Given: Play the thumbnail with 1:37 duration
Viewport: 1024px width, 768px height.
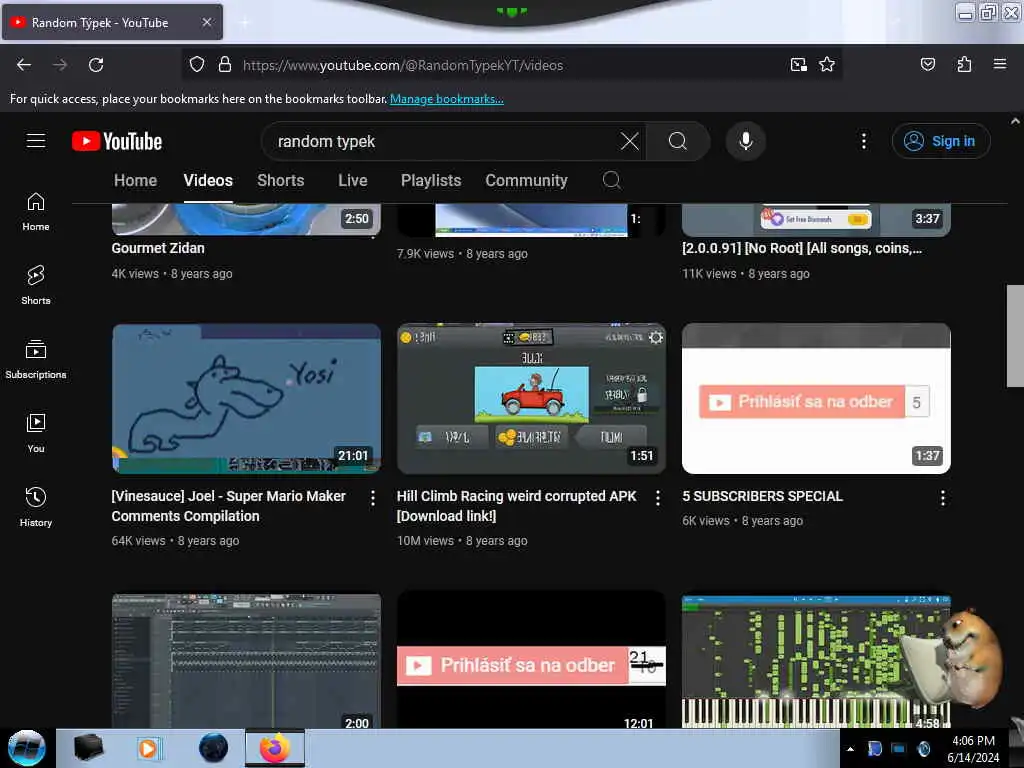Looking at the screenshot, I should (x=816, y=398).
